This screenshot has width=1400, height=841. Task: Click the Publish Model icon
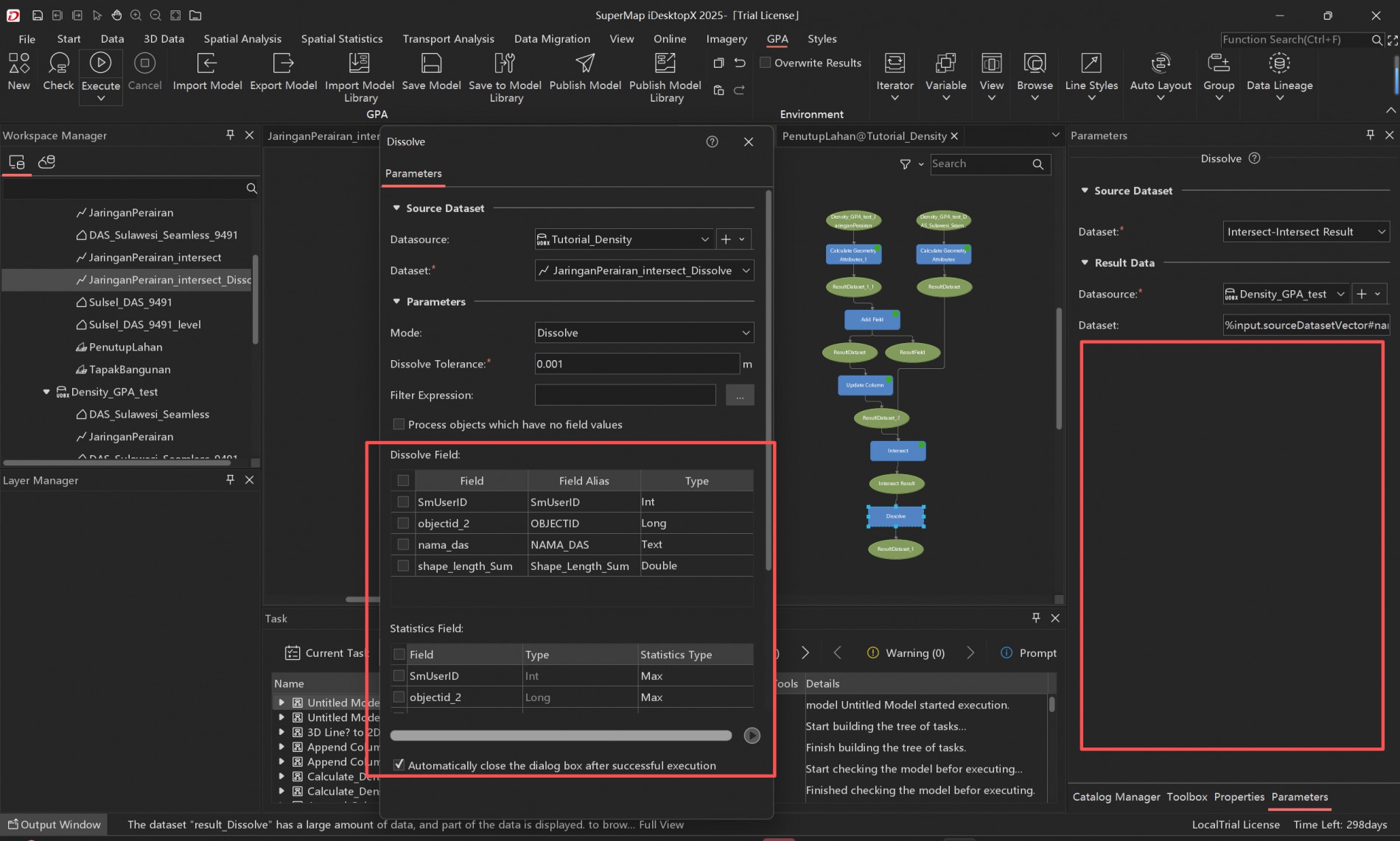(x=585, y=63)
